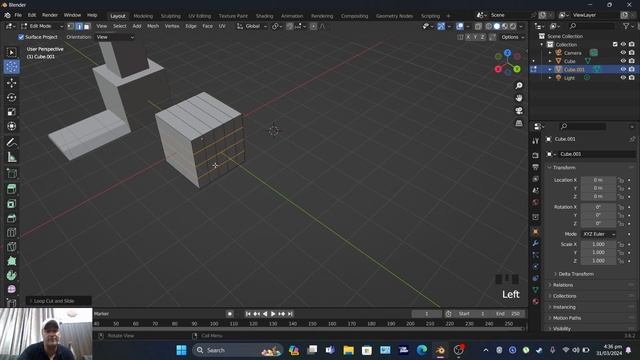
Task: Expand the Relations panel
Action: pyautogui.click(x=562, y=285)
